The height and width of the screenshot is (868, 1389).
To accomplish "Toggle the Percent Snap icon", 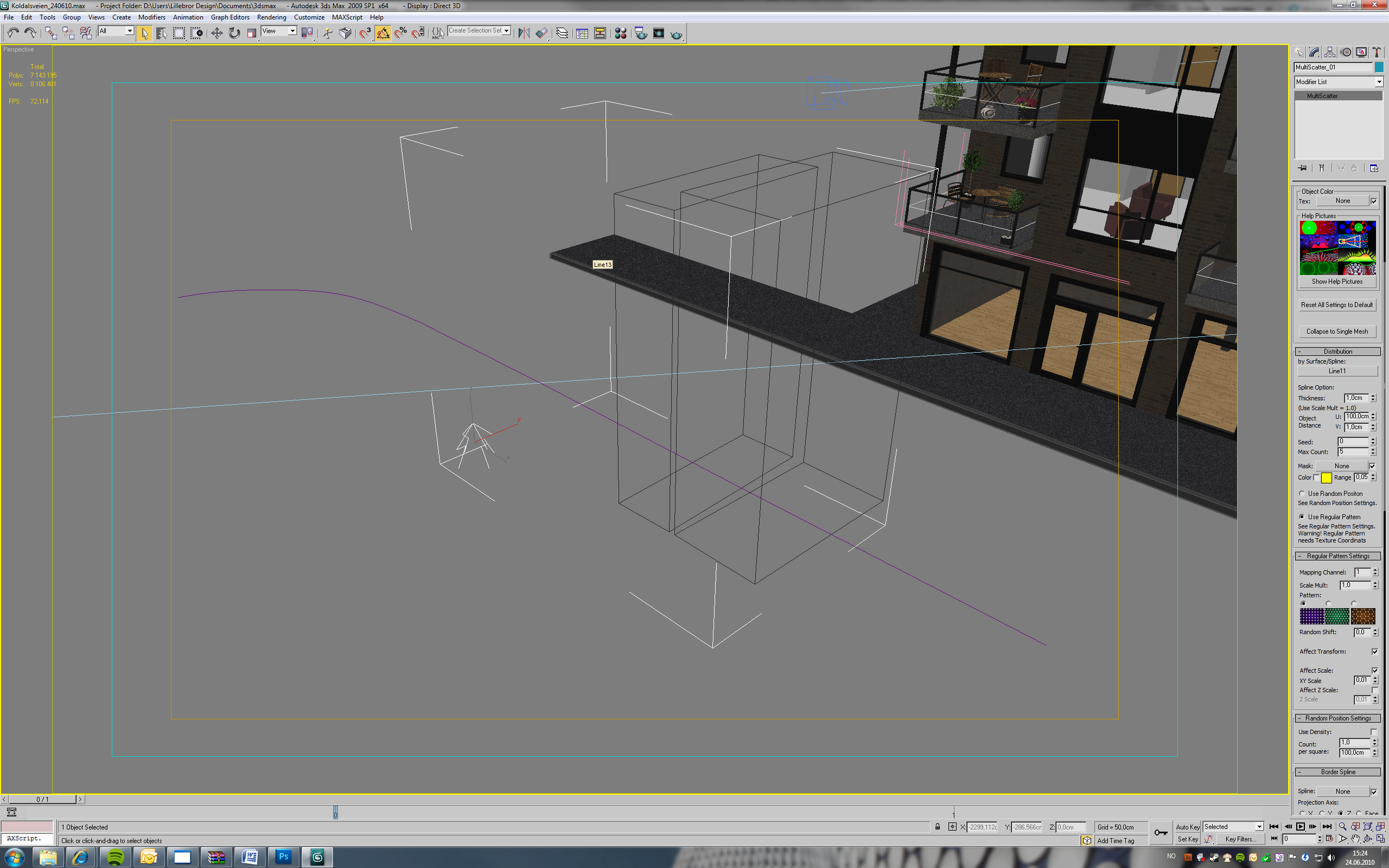I will tap(400, 33).
